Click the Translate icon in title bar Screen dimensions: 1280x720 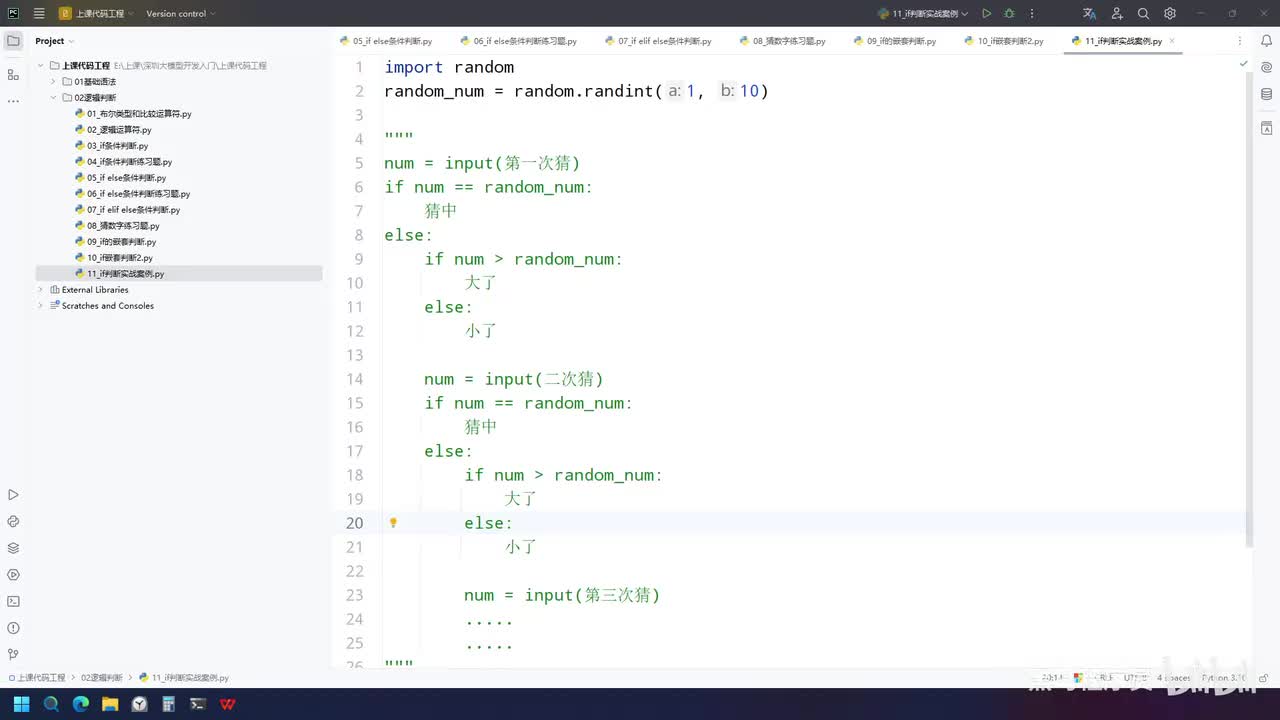coord(1090,14)
